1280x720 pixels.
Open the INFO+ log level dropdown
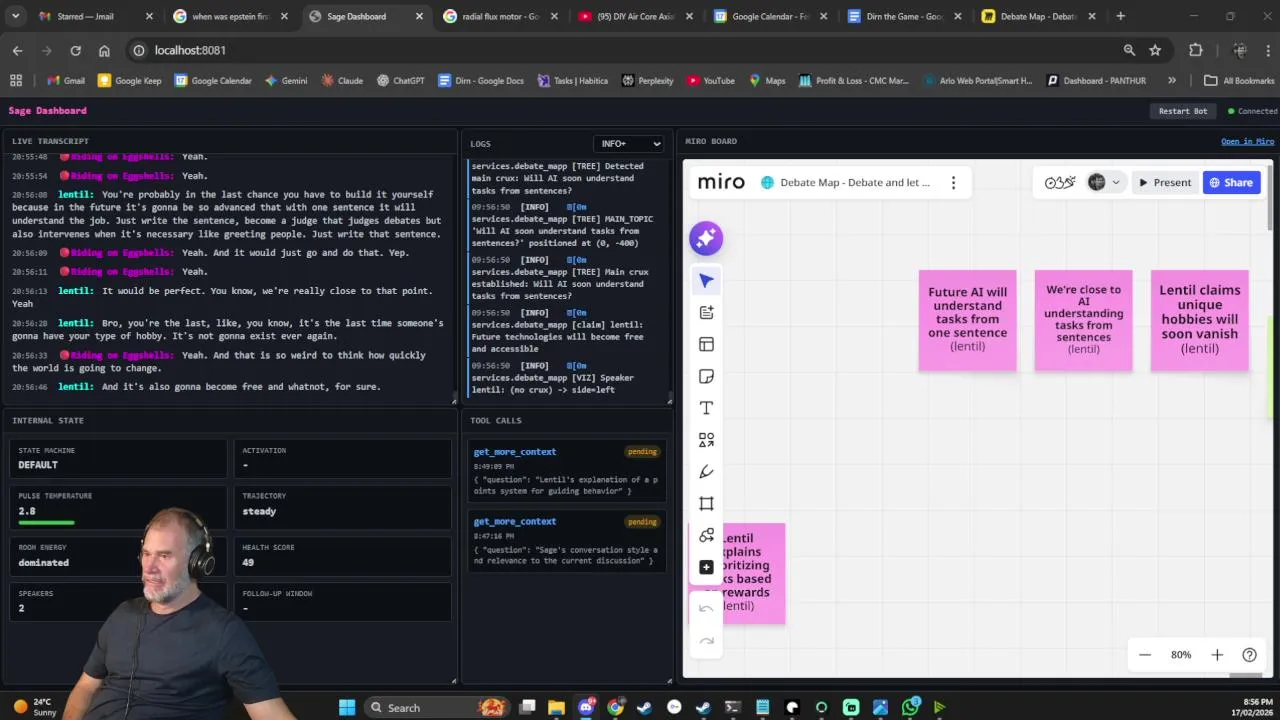628,144
